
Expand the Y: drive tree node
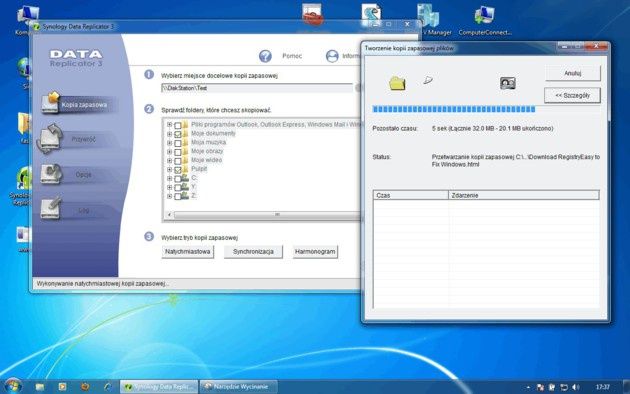coord(170,187)
